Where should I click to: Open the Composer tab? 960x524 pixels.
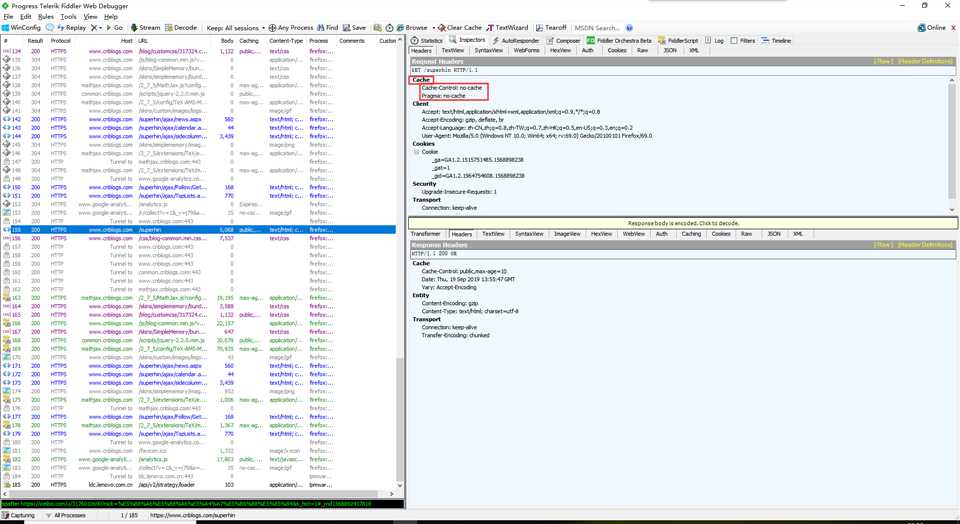click(563, 40)
